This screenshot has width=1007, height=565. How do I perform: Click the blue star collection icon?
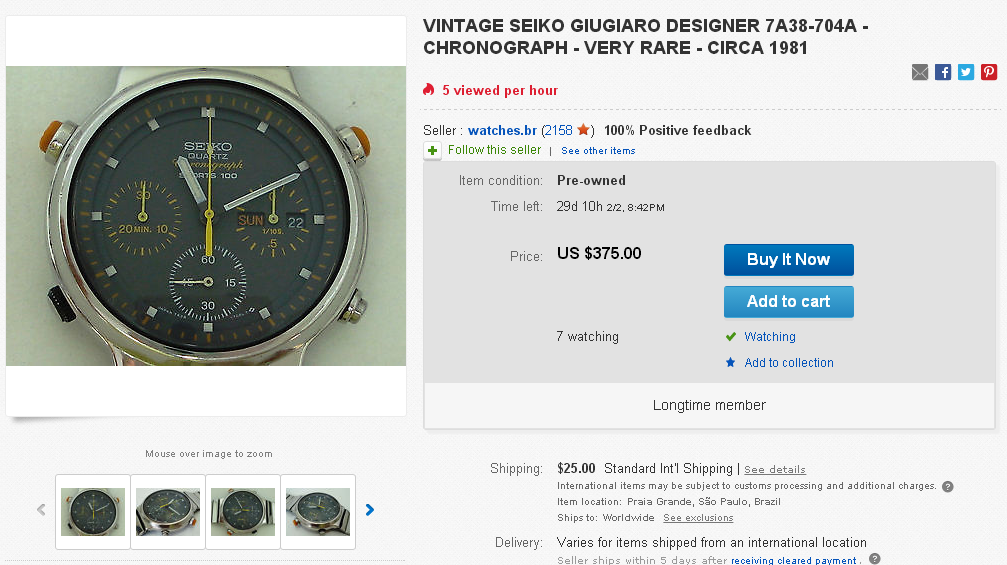(x=731, y=363)
